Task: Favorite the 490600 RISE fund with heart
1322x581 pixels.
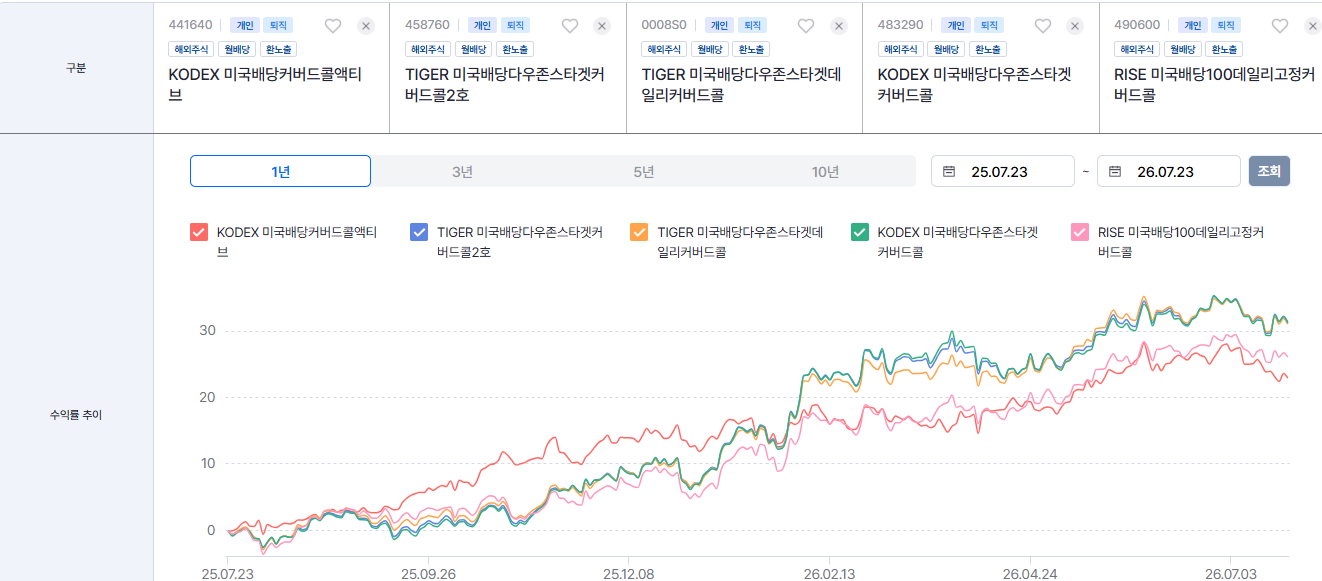Action: click(1279, 26)
